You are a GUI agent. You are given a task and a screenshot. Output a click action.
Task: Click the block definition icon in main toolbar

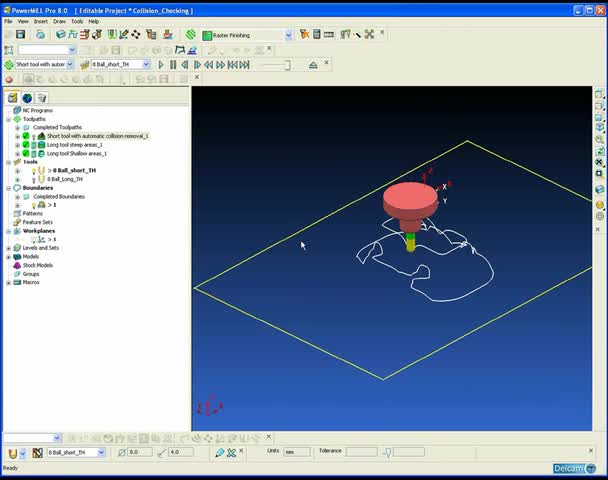60,35
